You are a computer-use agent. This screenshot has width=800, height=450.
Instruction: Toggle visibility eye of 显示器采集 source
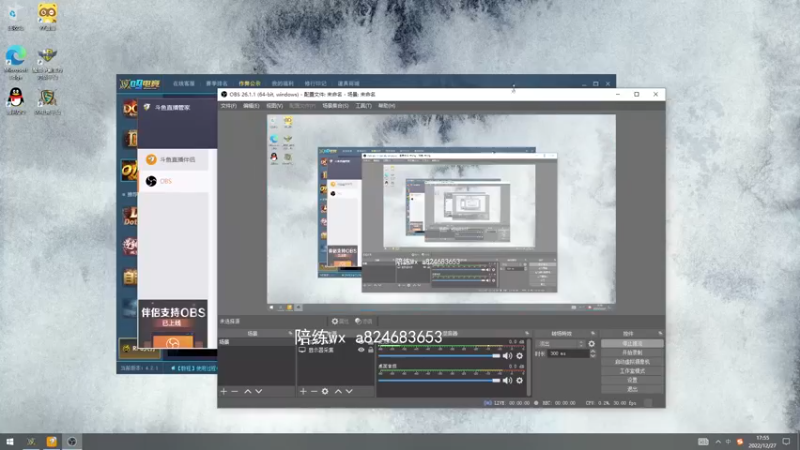tap(361, 350)
